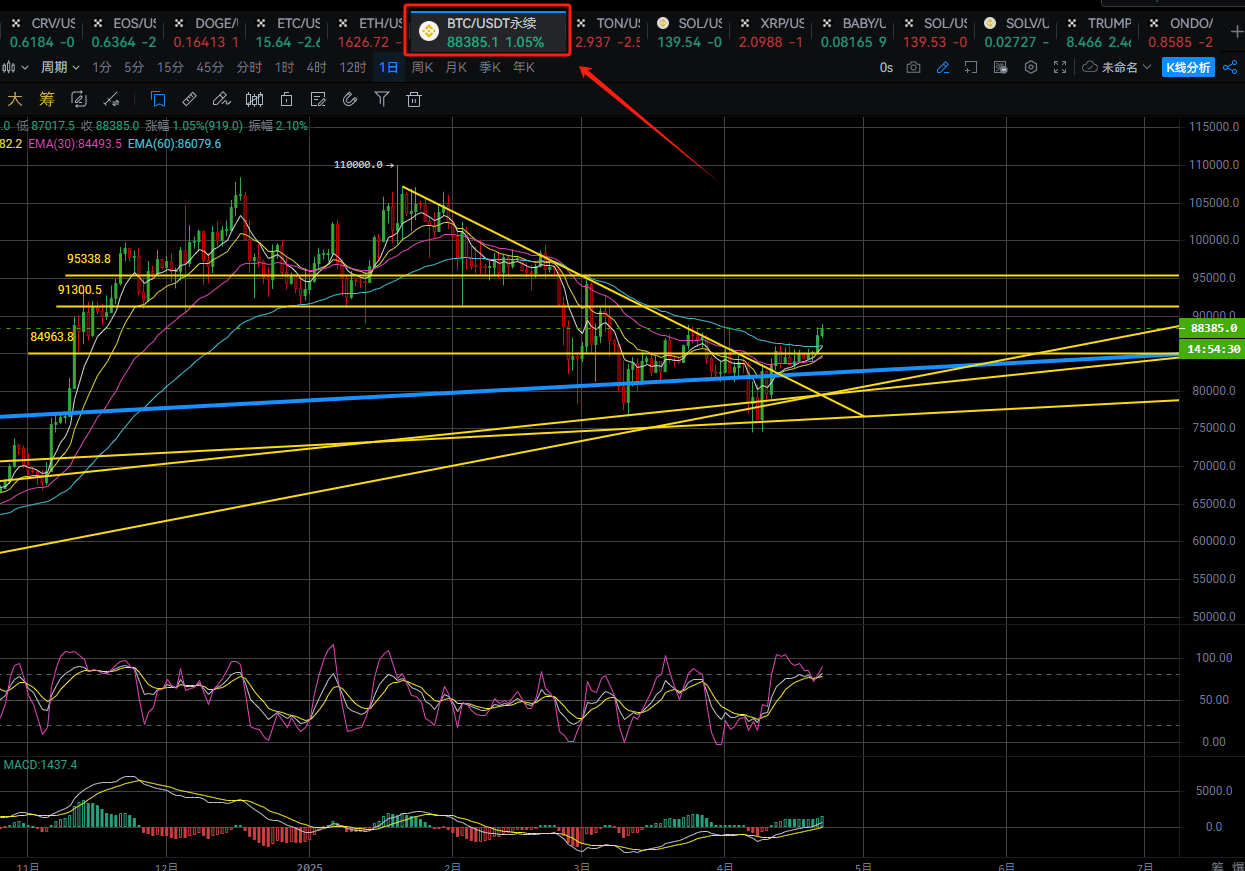Viewport: 1245px width, 871px height.
Task: Toggle the 筹 chip distribution button
Action: coord(46,99)
